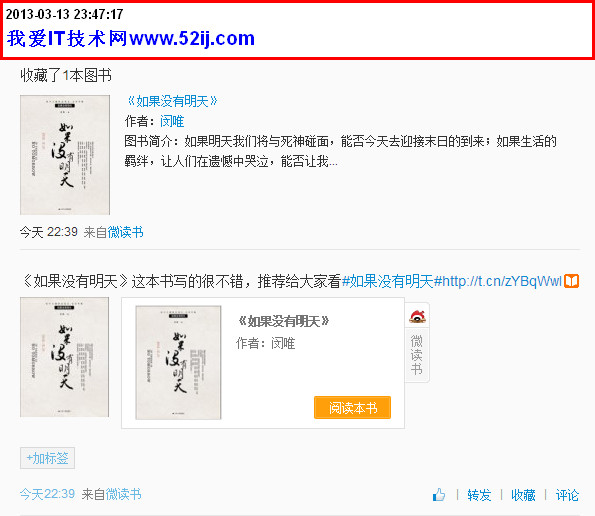Click the thumbs-up like icon
The height and width of the screenshot is (516, 595).
439,494
